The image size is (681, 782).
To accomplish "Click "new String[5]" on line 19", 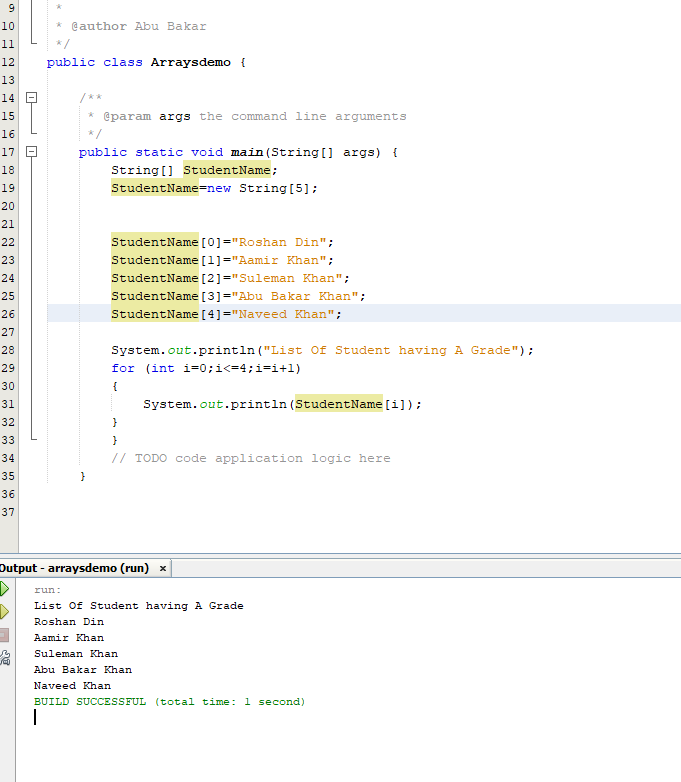I will pos(258,189).
